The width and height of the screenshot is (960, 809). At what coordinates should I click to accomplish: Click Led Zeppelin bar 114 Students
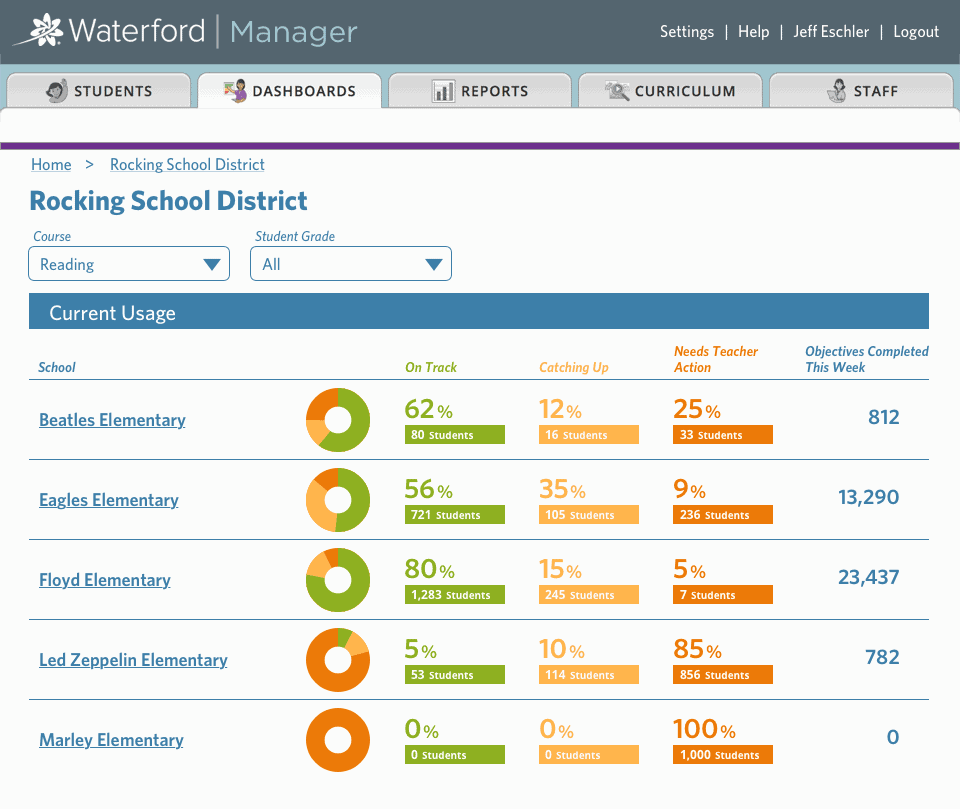pyautogui.click(x=589, y=675)
